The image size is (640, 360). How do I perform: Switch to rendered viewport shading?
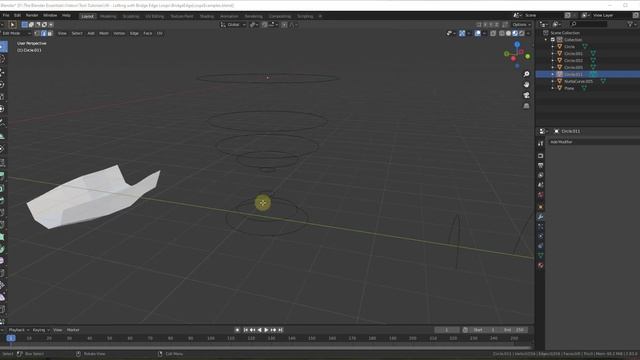(x=521, y=33)
